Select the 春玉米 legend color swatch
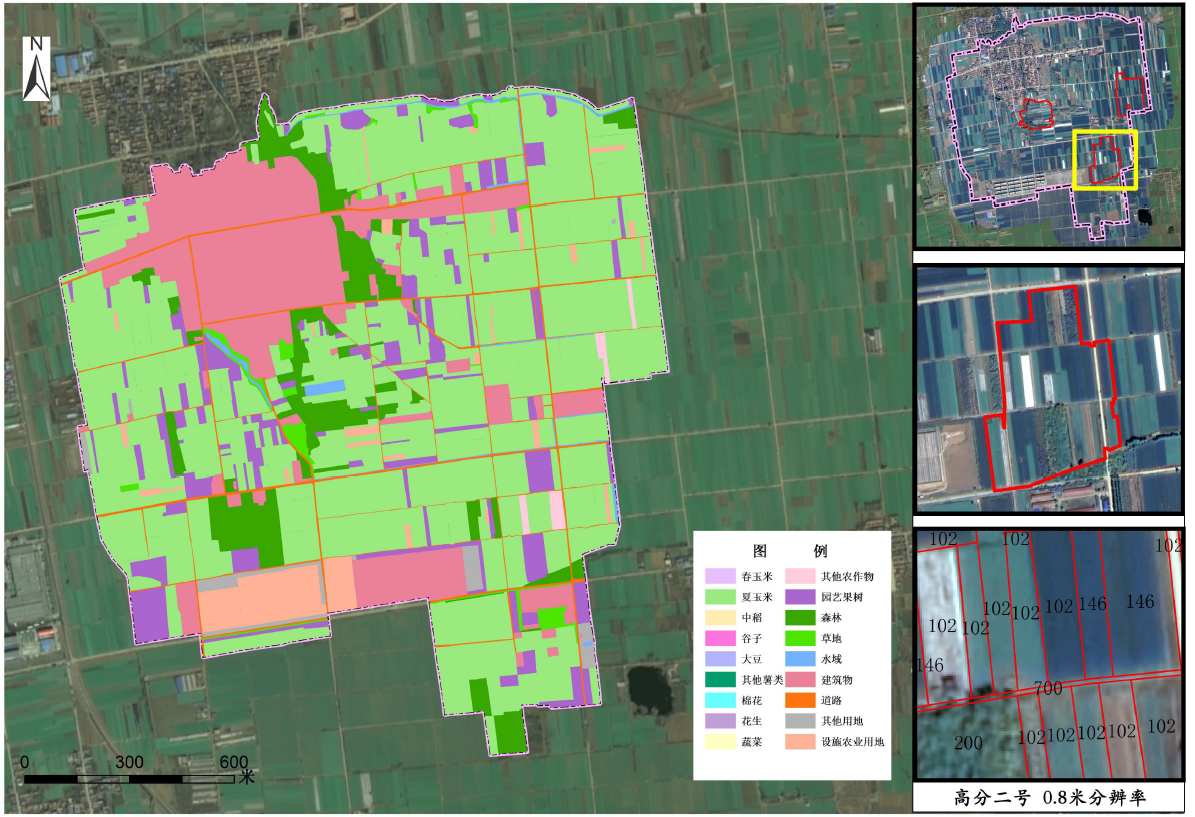Image resolution: width=1195 pixels, height=817 pixels. point(719,576)
